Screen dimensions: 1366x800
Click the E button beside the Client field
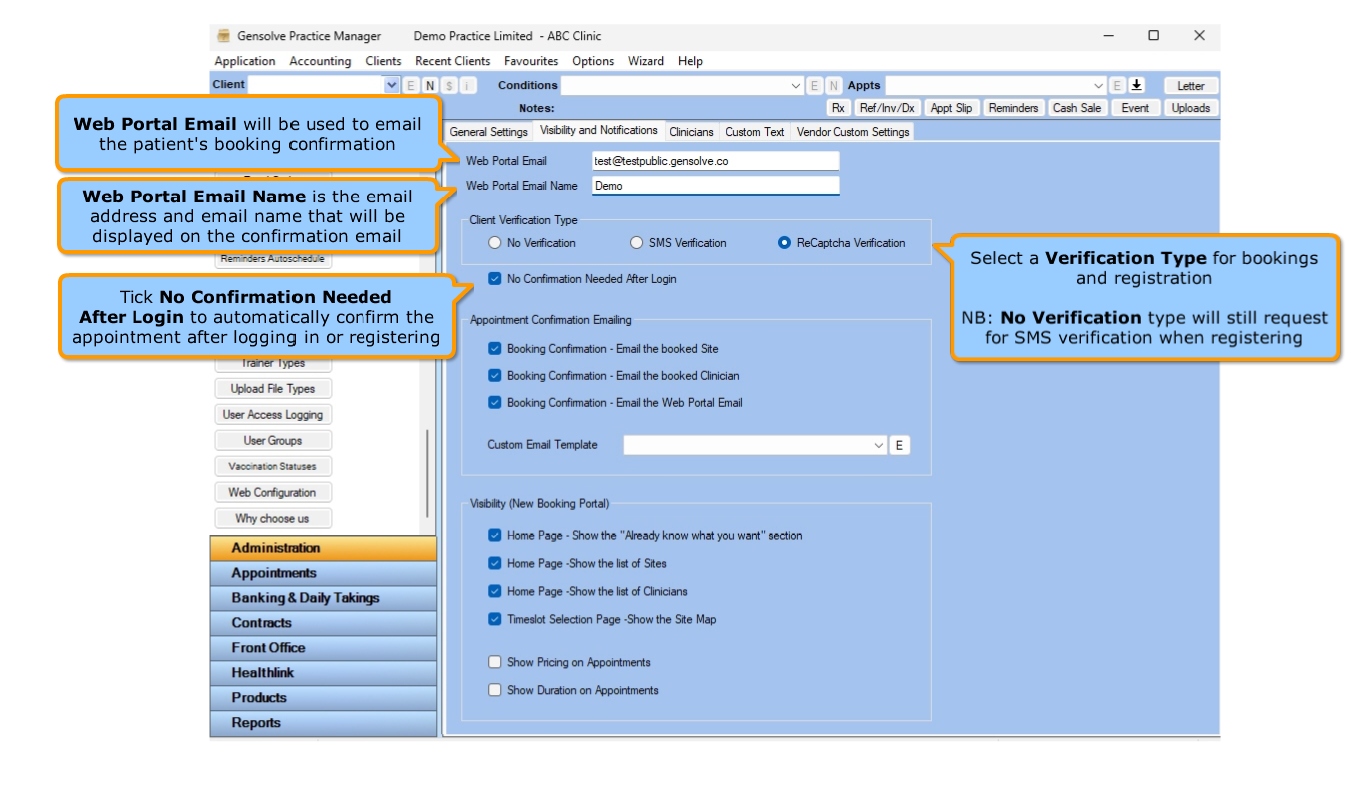[410, 86]
